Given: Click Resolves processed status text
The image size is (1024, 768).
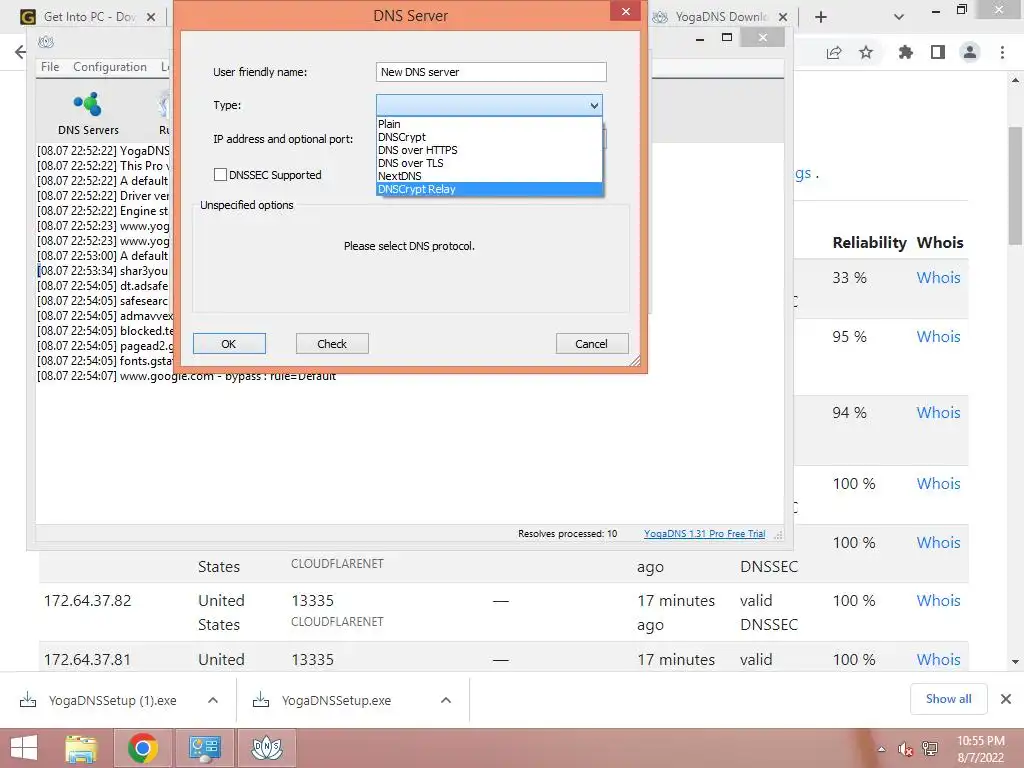Looking at the screenshot, I should click(x=568, y=534).
